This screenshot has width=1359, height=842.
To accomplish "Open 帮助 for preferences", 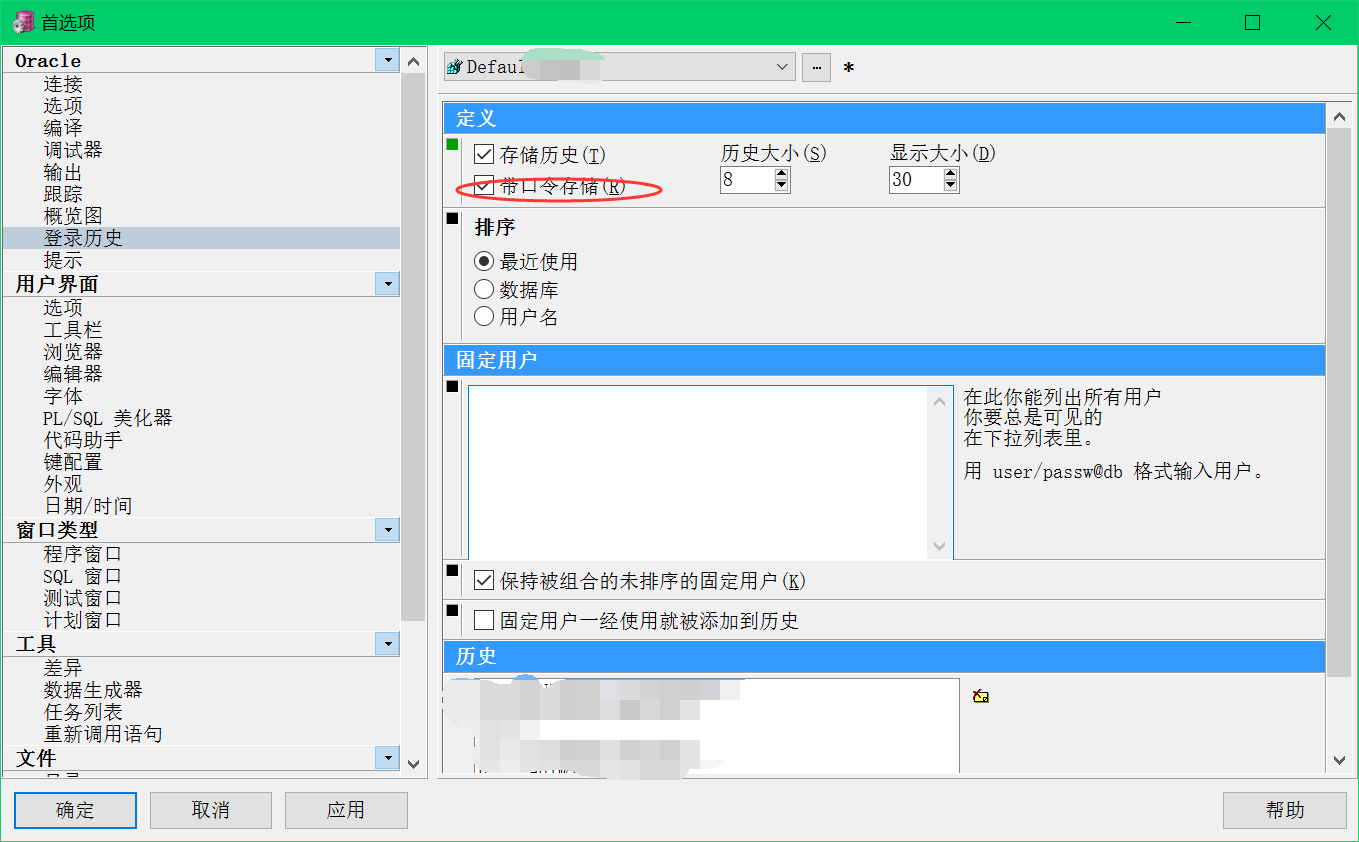I will tap(1285, 810).
